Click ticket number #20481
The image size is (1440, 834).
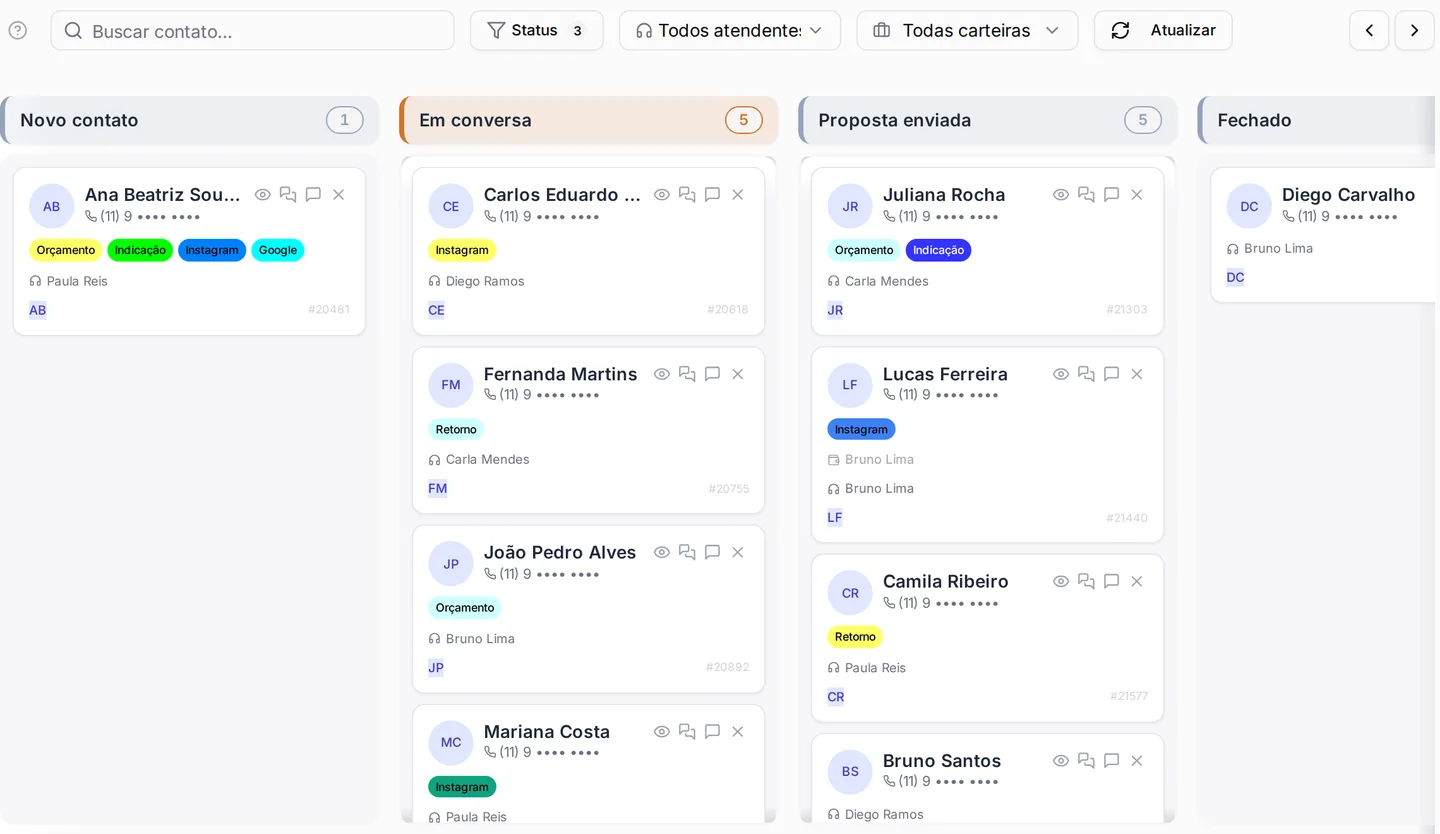pyautogui.click(x=329, y=310)
